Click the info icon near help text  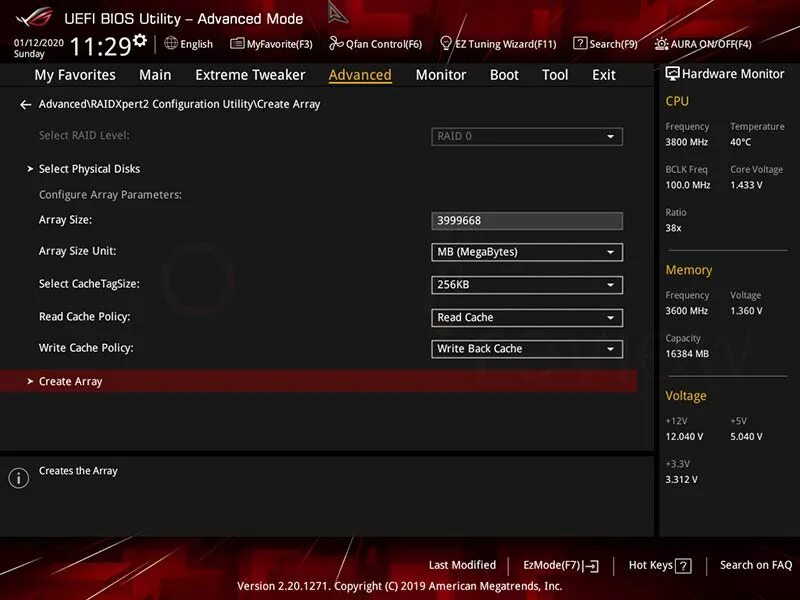[19, 478]
